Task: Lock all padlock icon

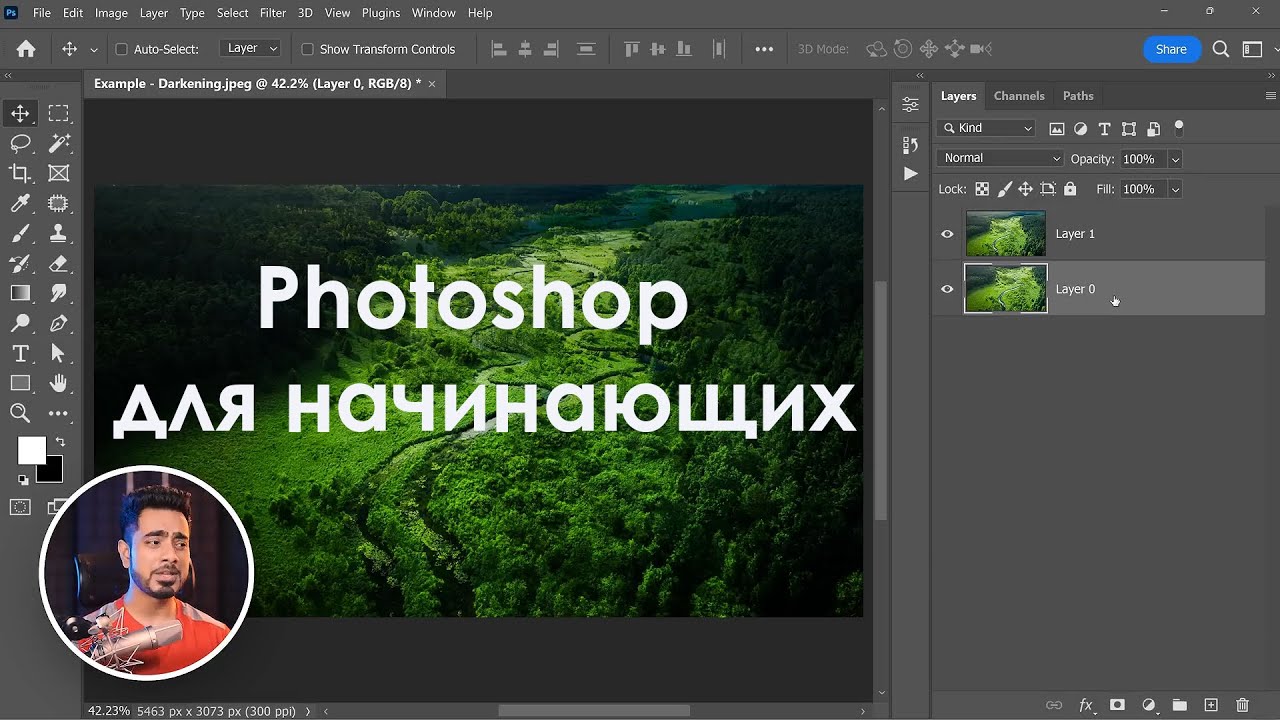Action: (x=1070, y=189)
